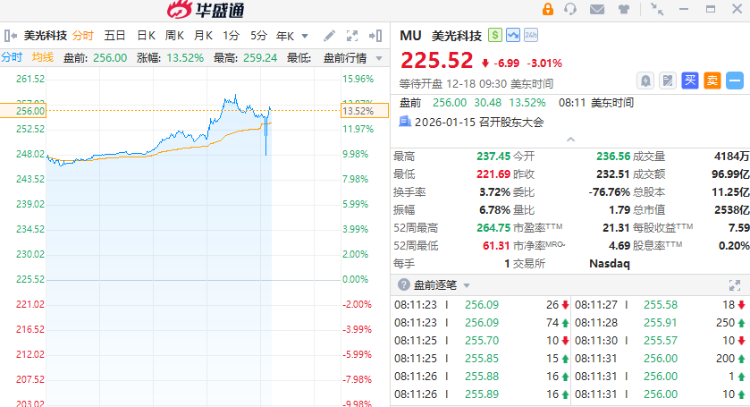Viewport: 750px width, 407px height.
Task: Click the 225.52 last price
Action: (436, 61)
